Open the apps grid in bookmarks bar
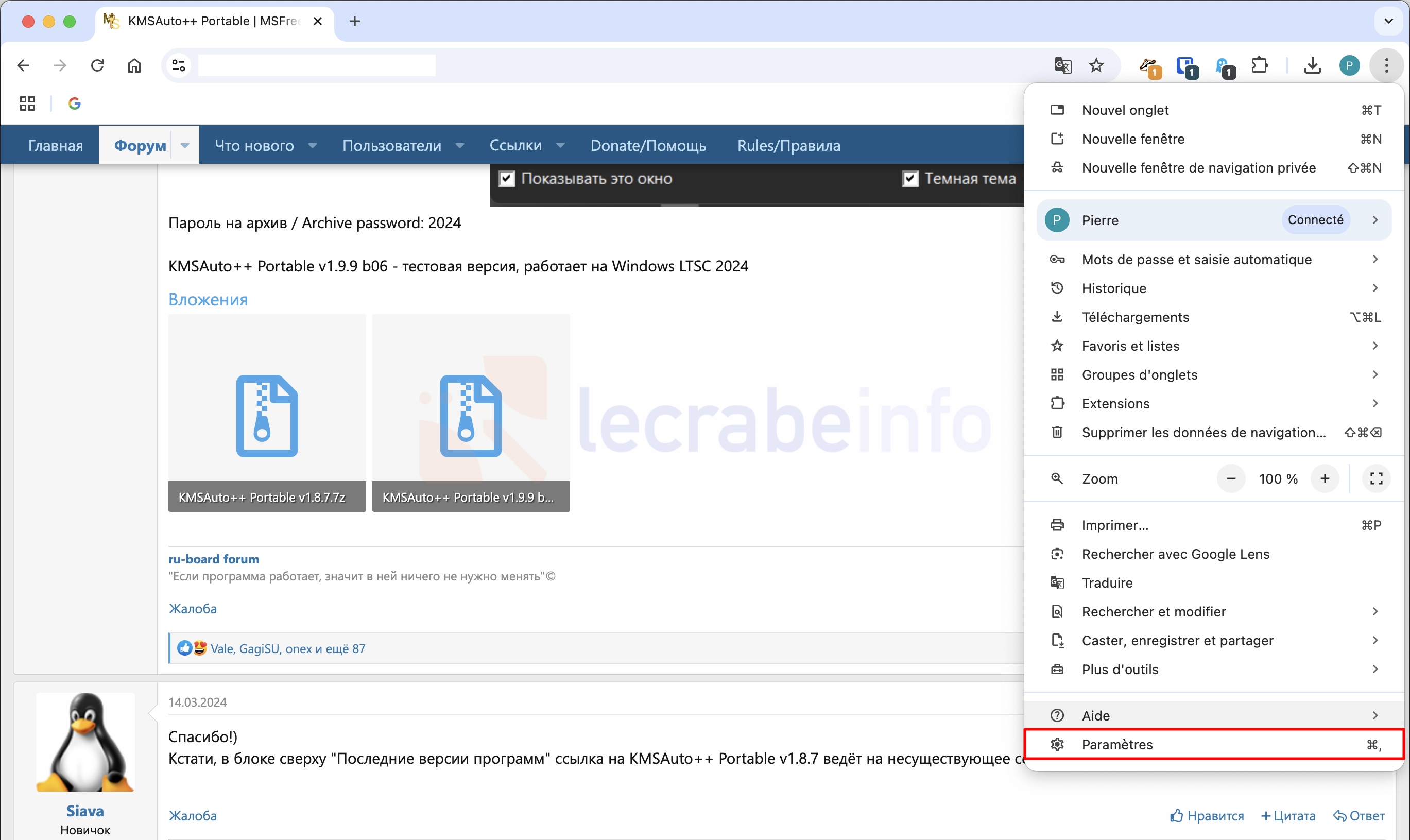Screen dimensions: 1410x840 coord(27,104)
